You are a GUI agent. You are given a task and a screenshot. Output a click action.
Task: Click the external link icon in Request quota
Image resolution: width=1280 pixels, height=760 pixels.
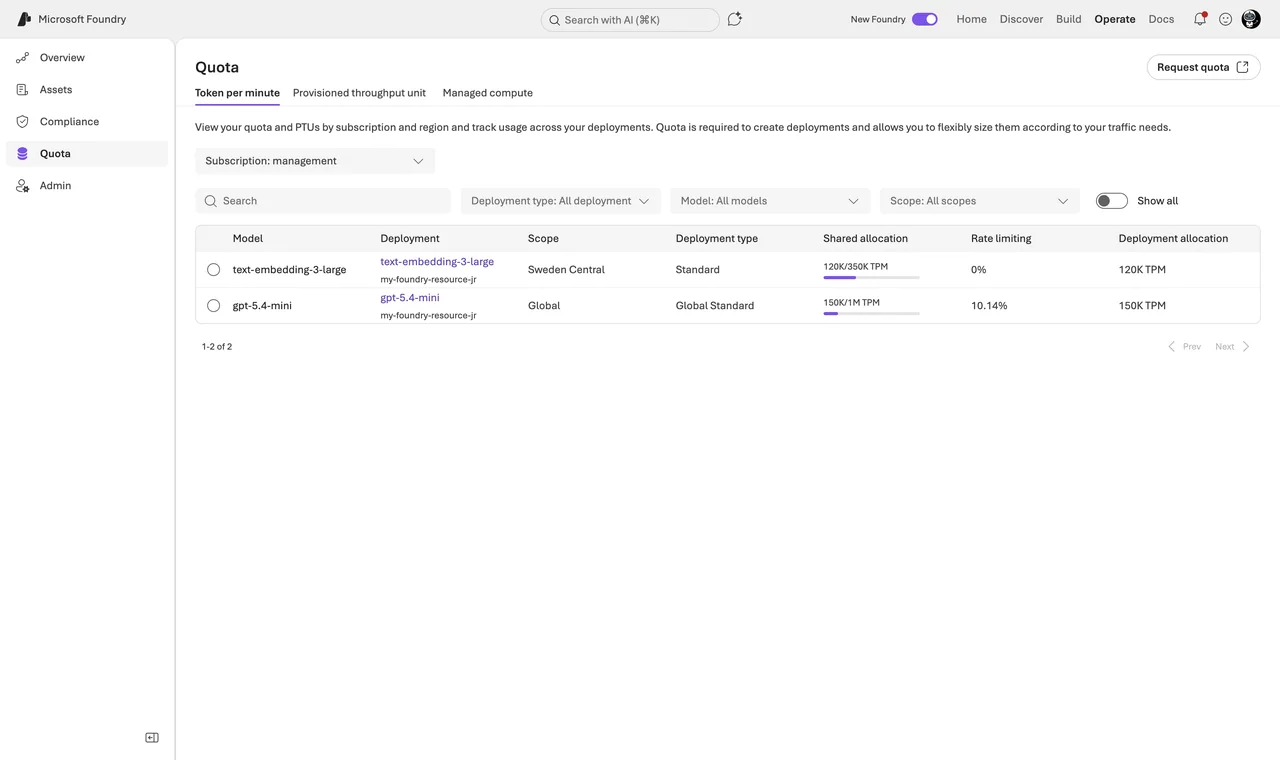click(1242, 67)
